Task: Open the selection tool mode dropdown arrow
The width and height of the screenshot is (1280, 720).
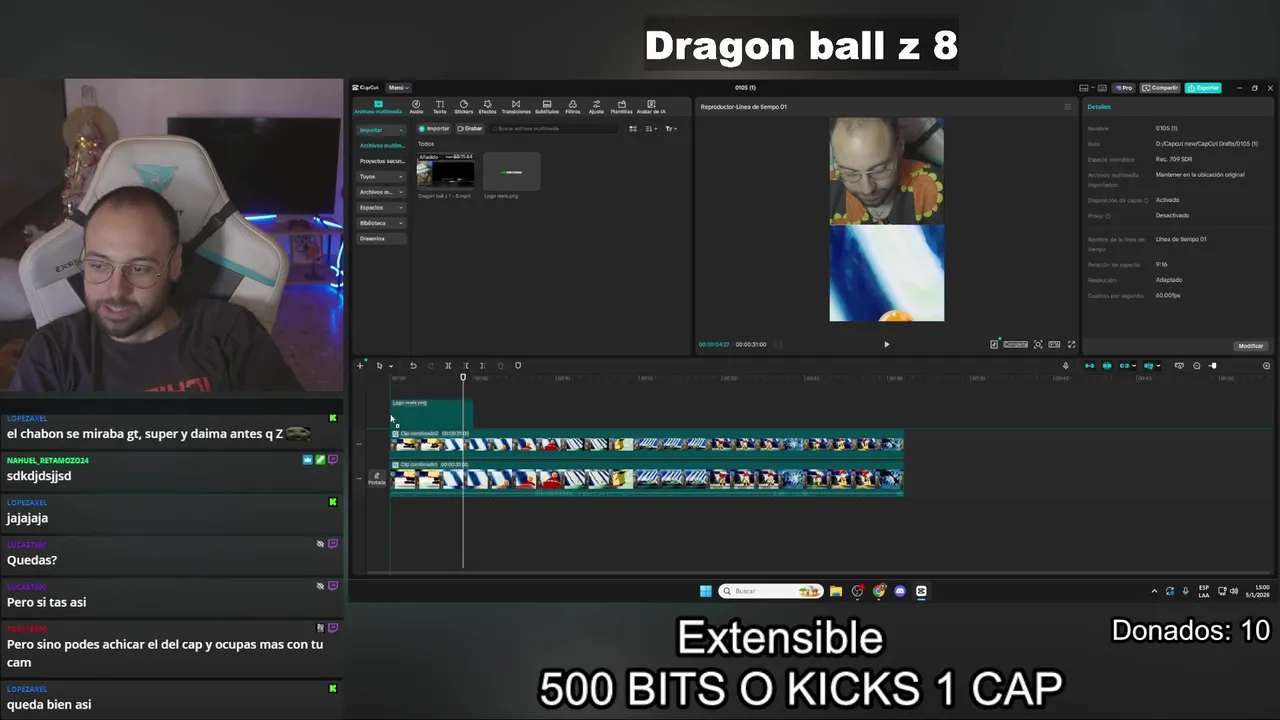Action: click(x=390, y=366)
